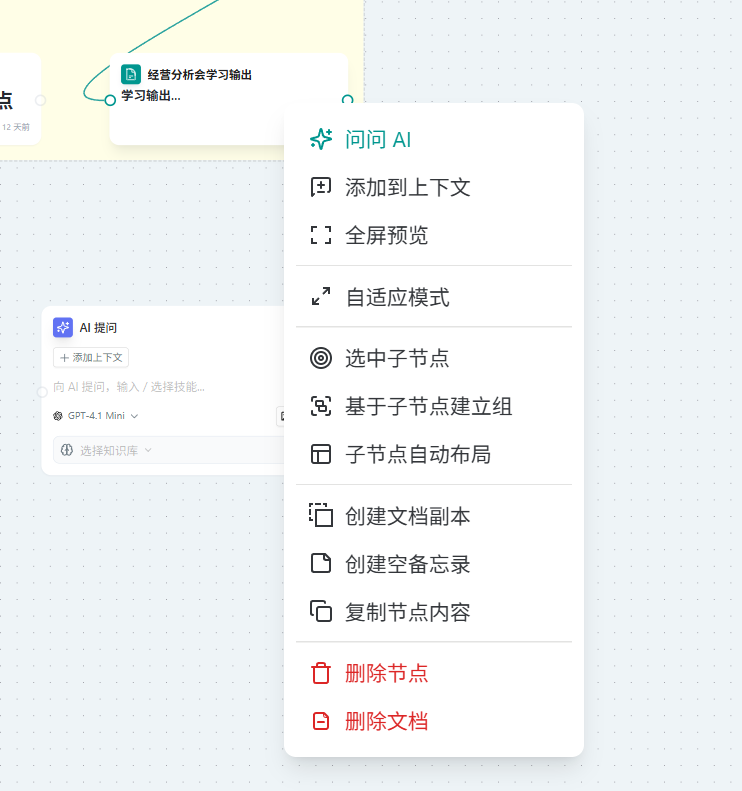Choose 问问 AI from the context menu
This screenshot has height=791, width=742.
click(434, 140)
